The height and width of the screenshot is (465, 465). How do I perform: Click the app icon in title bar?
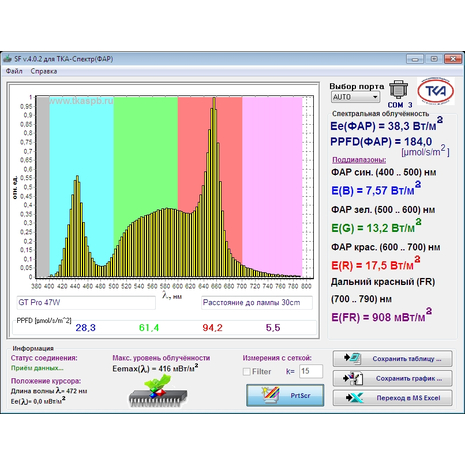point(7,59)
